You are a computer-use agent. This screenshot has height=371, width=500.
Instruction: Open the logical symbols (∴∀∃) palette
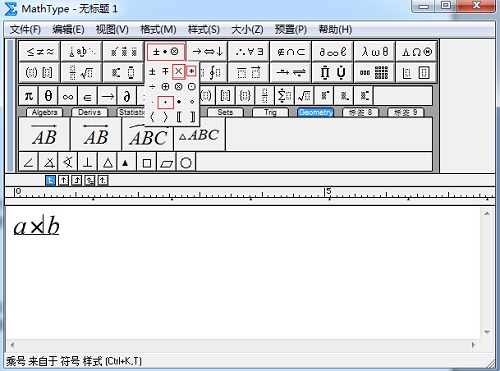click(x=249, y=52)
